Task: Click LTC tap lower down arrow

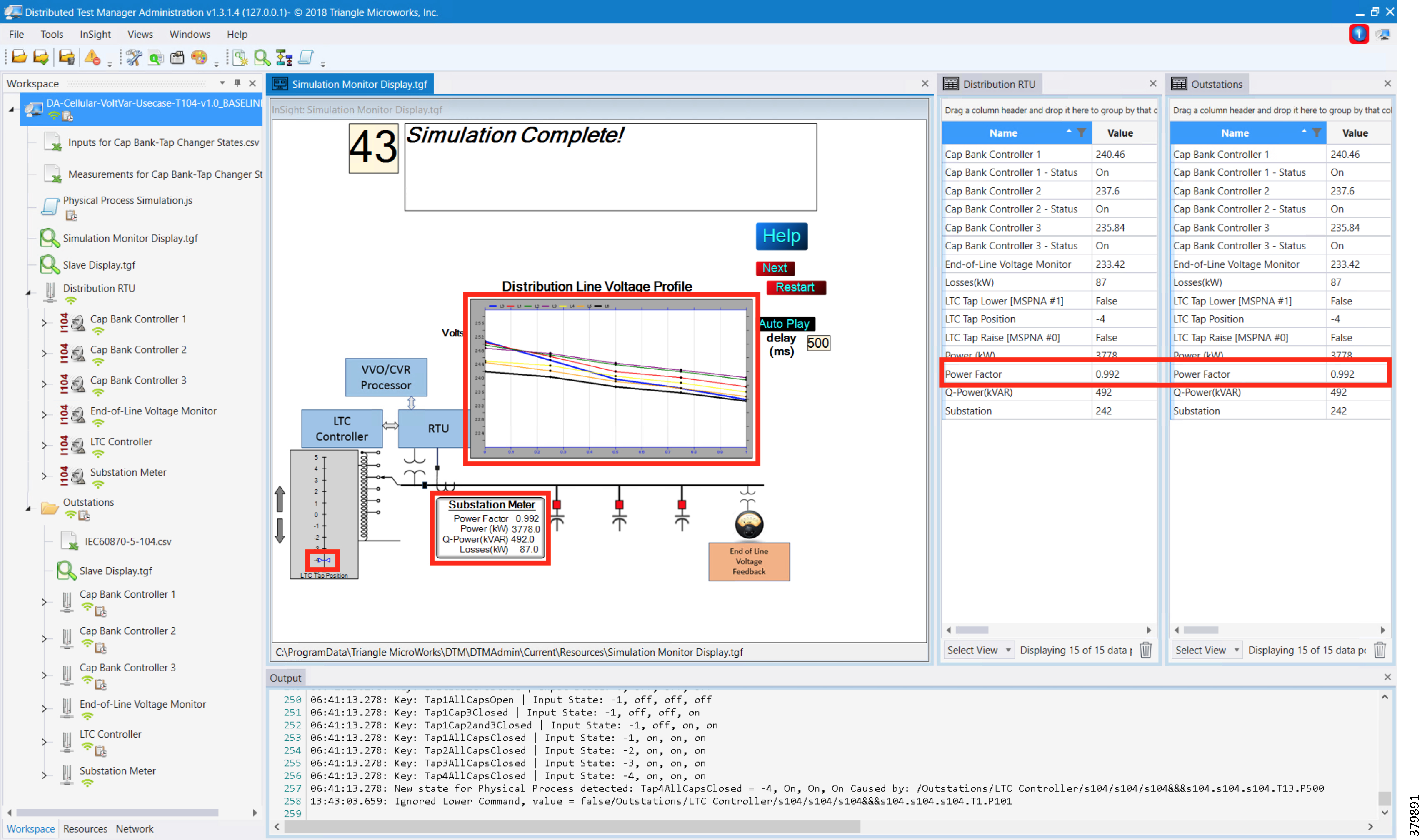Action: pyautogui.click(x=280, y=531)
